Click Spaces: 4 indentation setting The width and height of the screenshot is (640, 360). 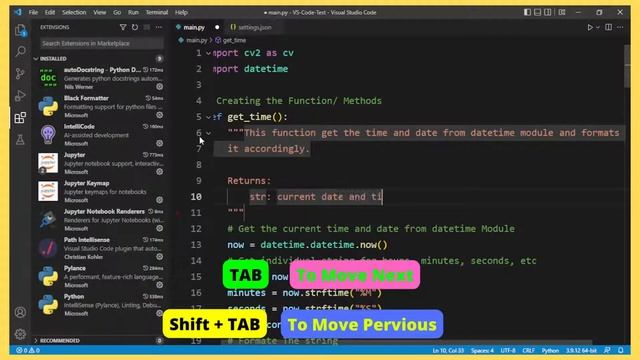pyautogui.click(x=482, y=350)
